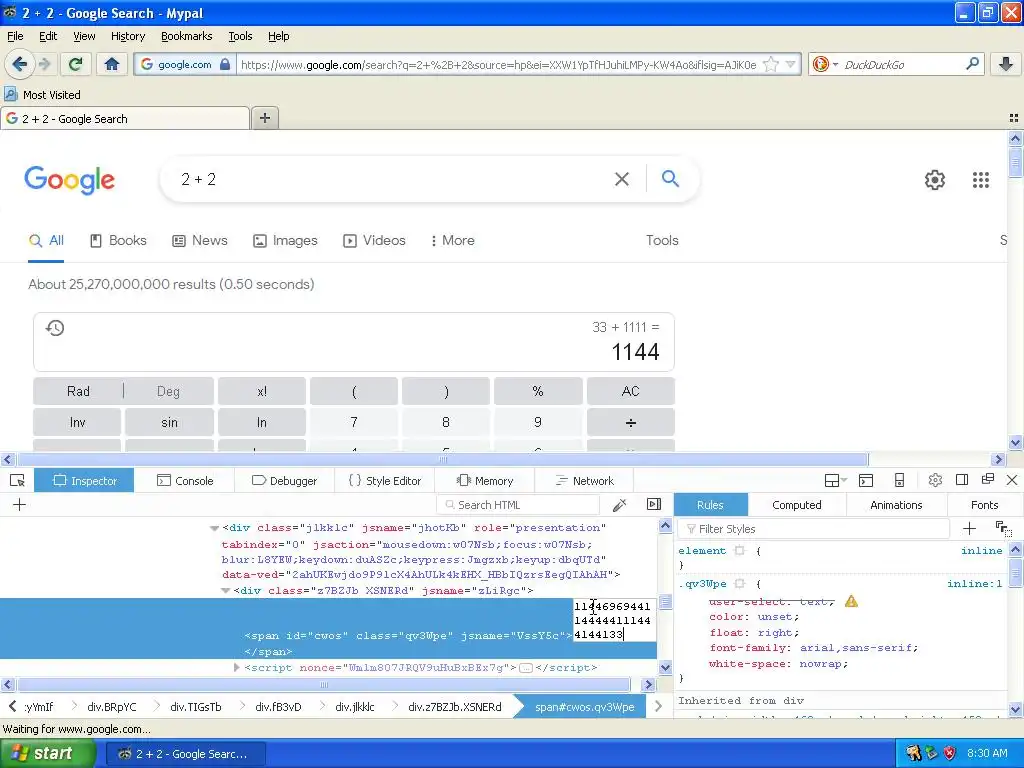Click the padlock site security icon
The width and height of the screenshot is (1024, 768).
tap(225, 64)
